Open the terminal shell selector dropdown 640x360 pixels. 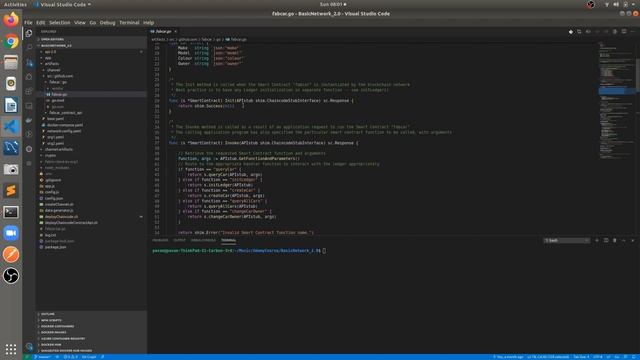click(567, 240)
